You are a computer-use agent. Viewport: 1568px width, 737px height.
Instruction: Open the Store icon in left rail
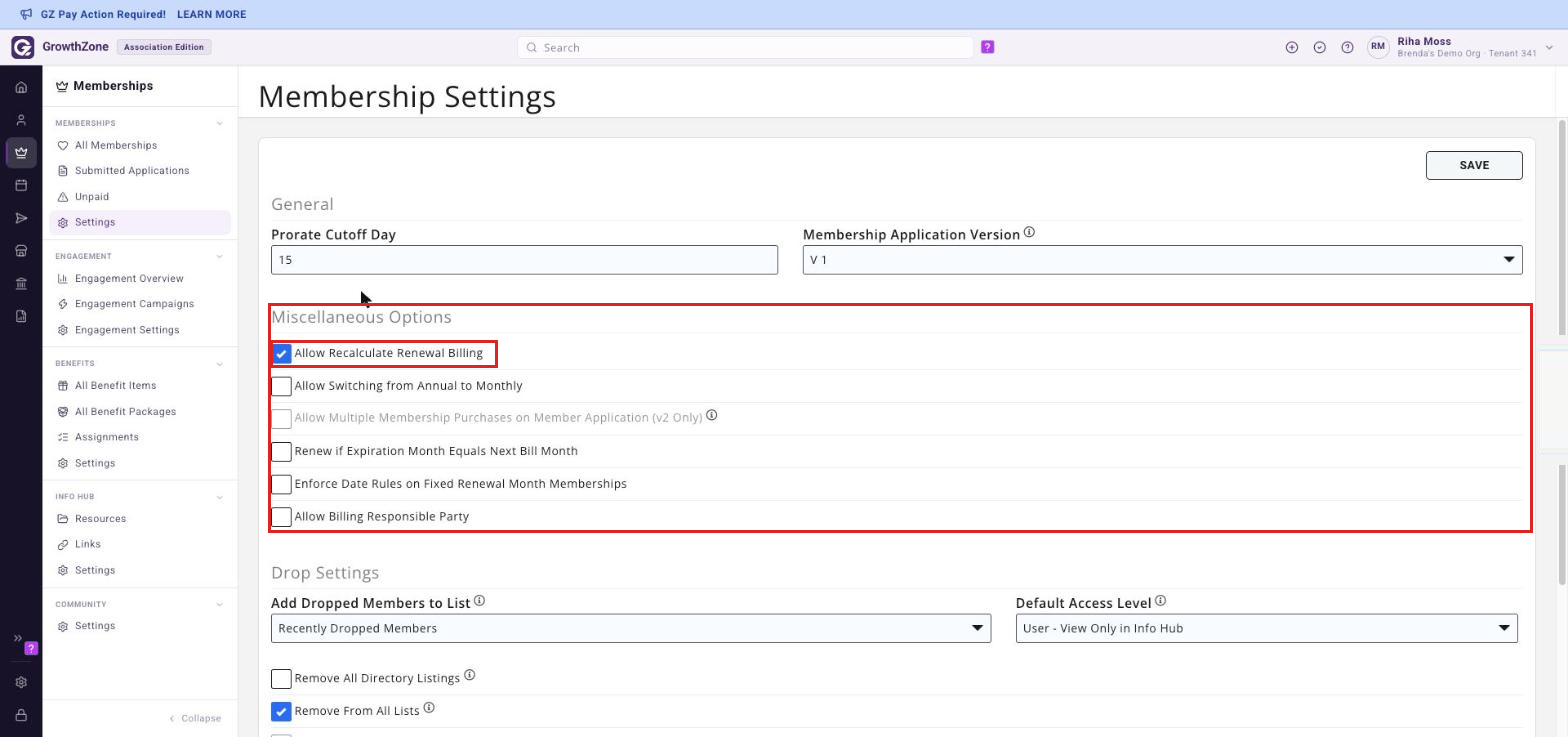click(21, 251)
